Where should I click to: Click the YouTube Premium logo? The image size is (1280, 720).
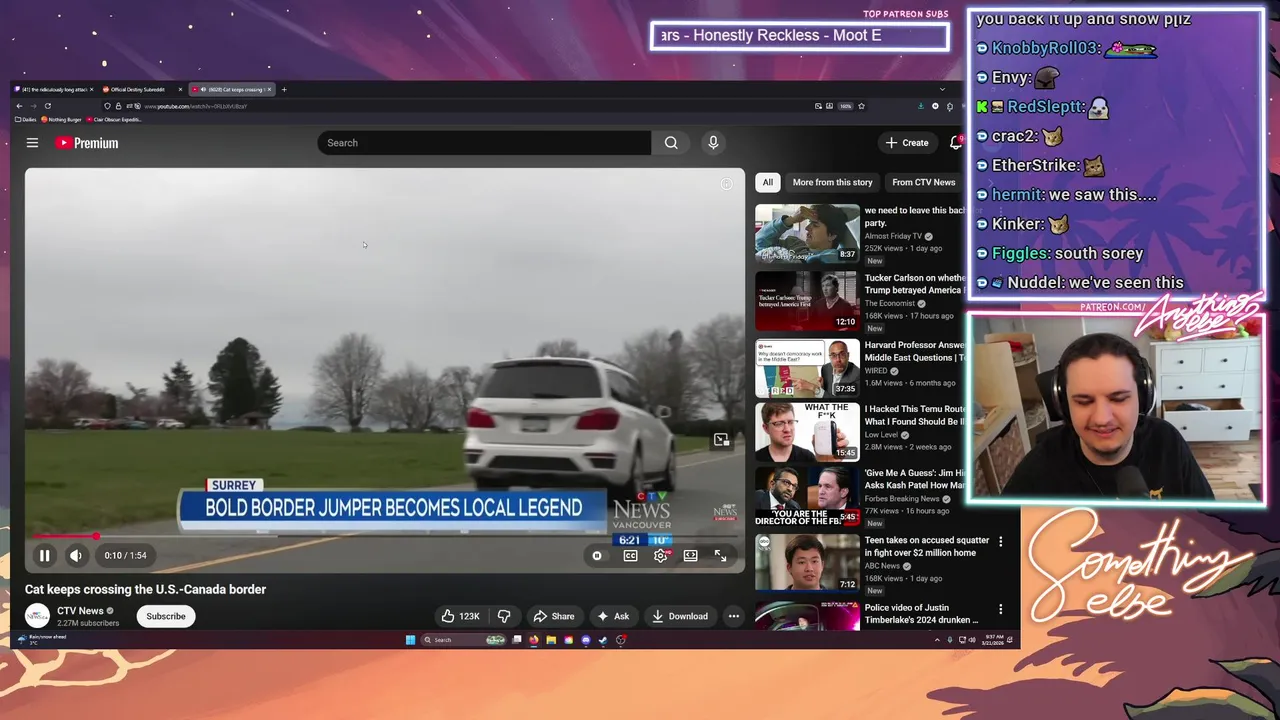click(87, 143)
